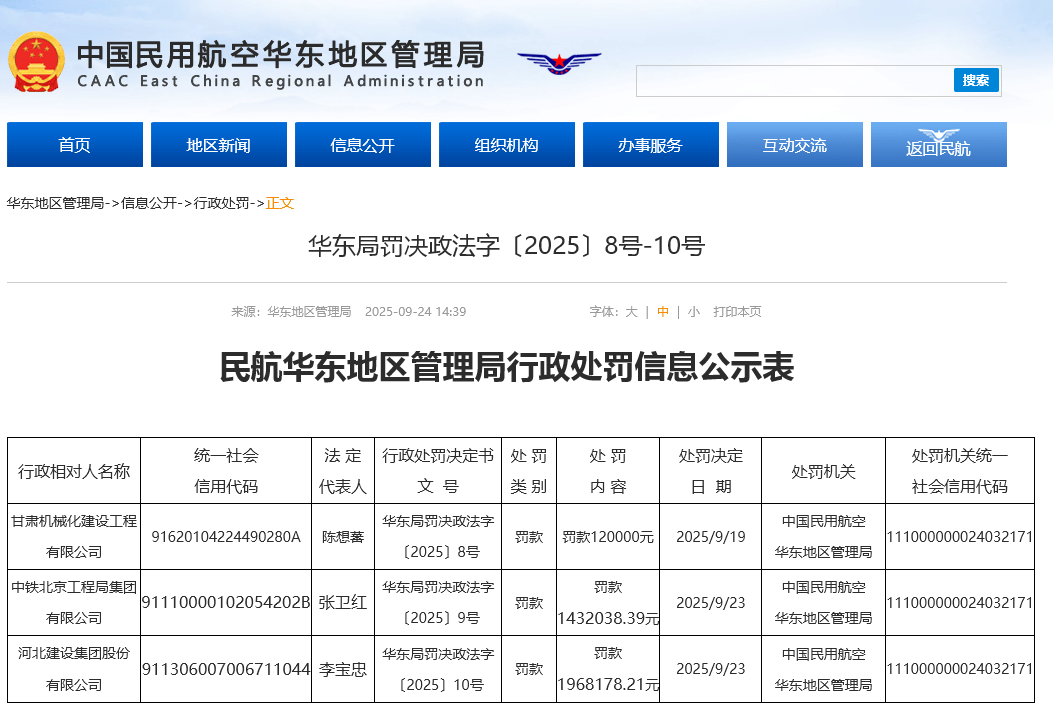Open the 信息公开 navigation menu
This screenshot has height=718, width=1053.
[363, 145]
